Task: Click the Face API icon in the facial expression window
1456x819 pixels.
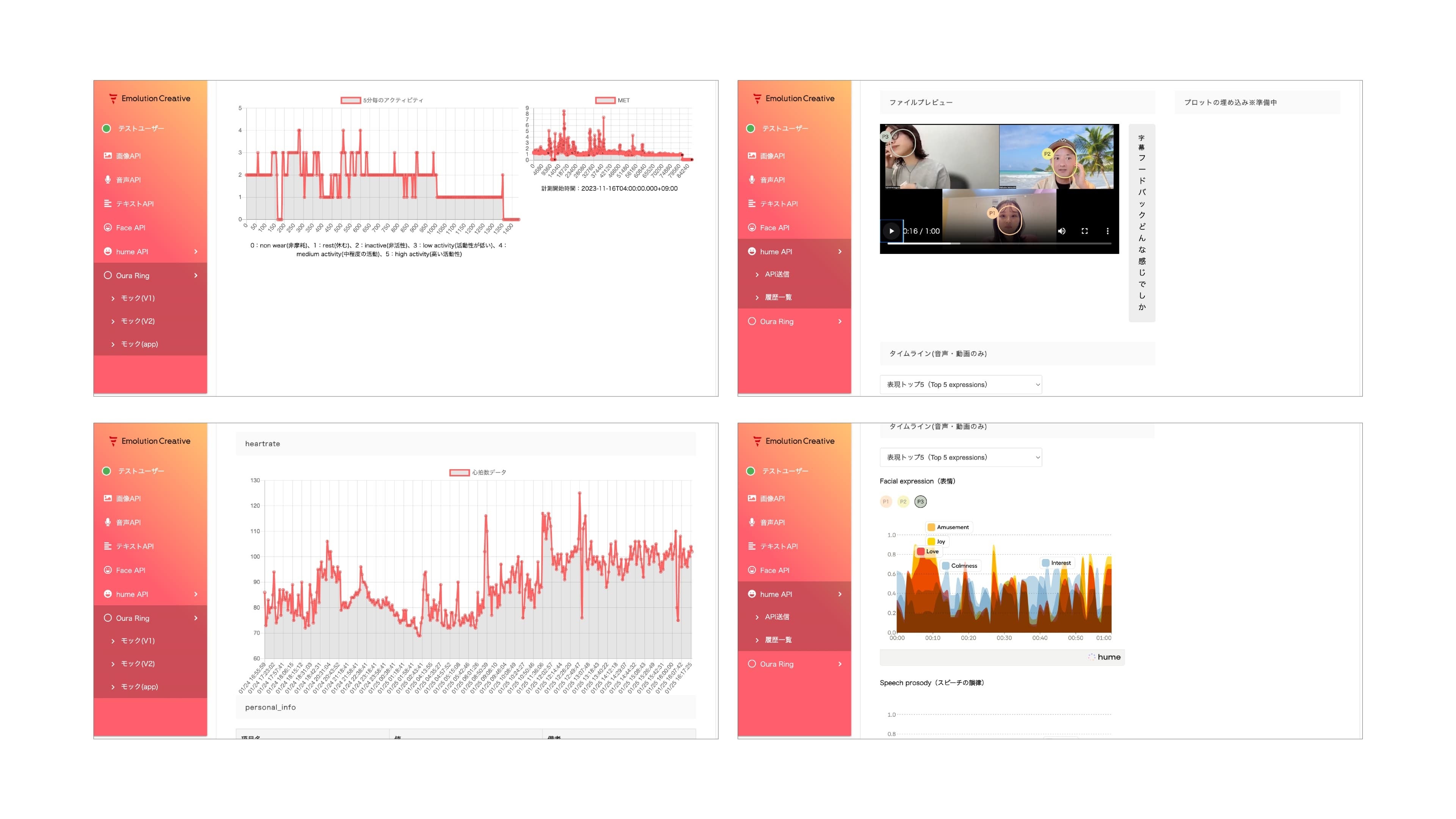Action: click(752, 570)
